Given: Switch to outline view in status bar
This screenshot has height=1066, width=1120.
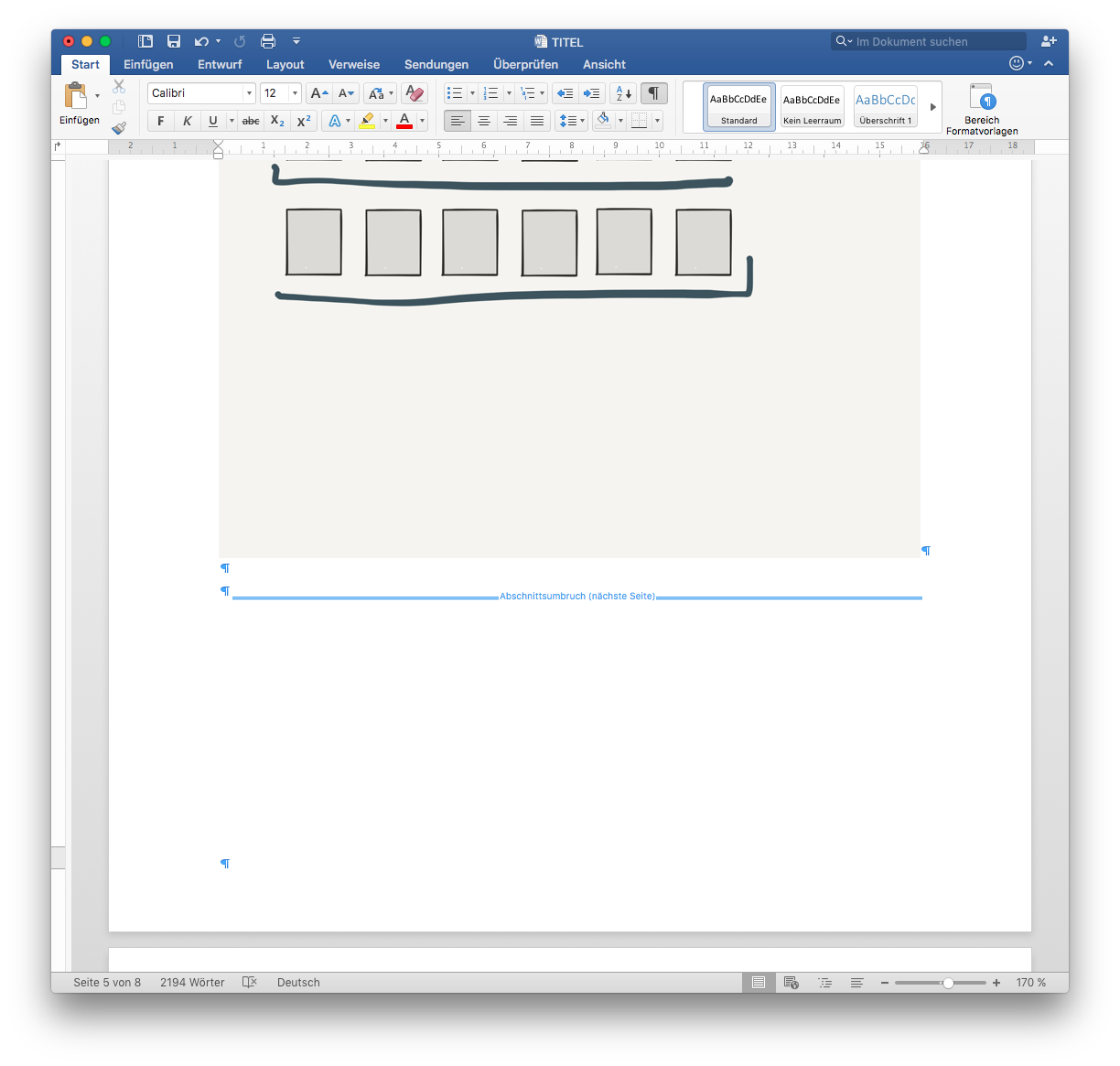Looking at the screenshot, I should [824, 982].
